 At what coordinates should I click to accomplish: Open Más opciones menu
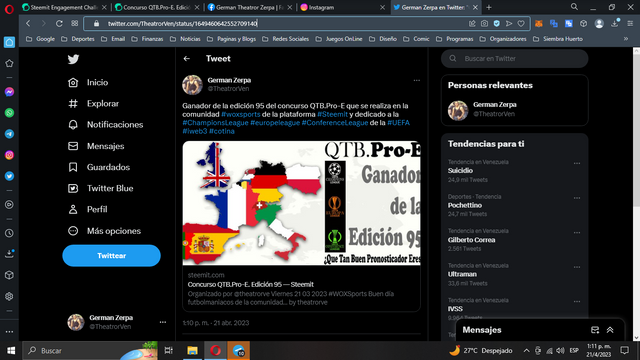pos(104,231)
